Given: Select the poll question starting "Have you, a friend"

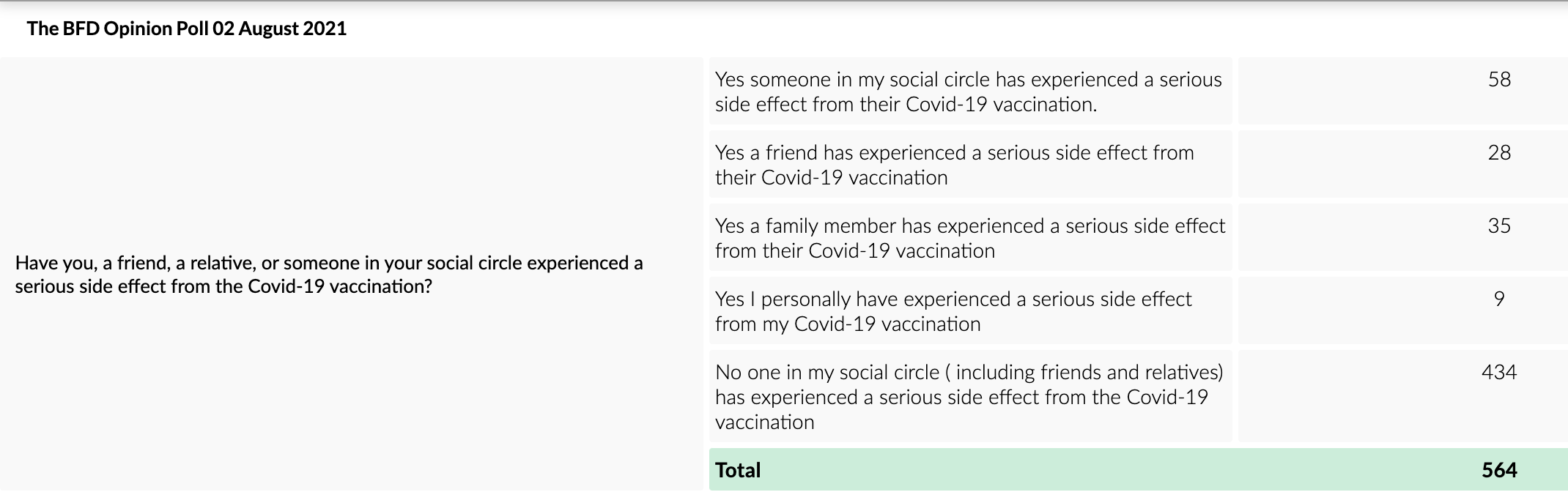Looking at the screenshot, I should click(x=328, y=275).
